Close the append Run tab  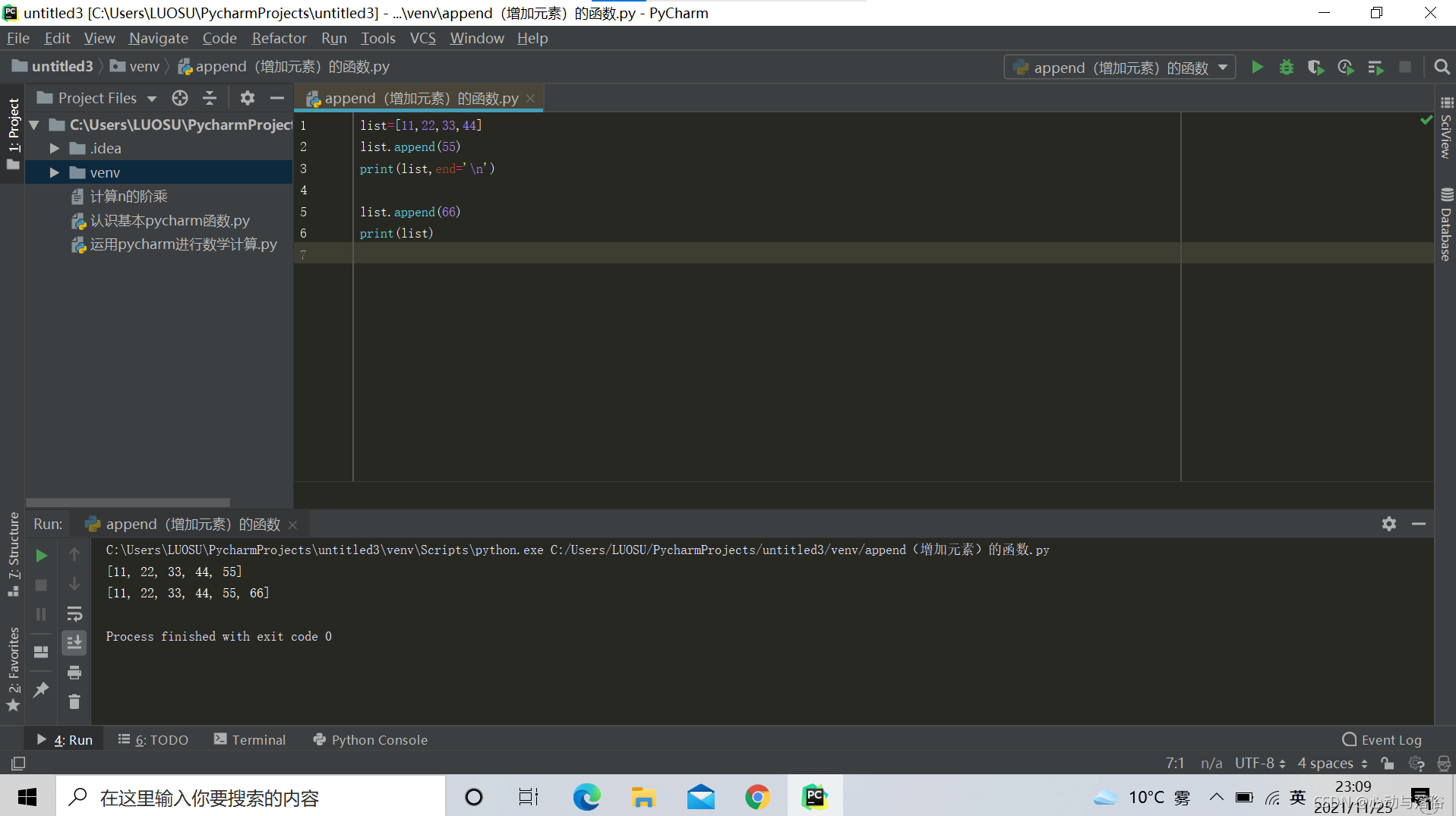pos(292,525)
